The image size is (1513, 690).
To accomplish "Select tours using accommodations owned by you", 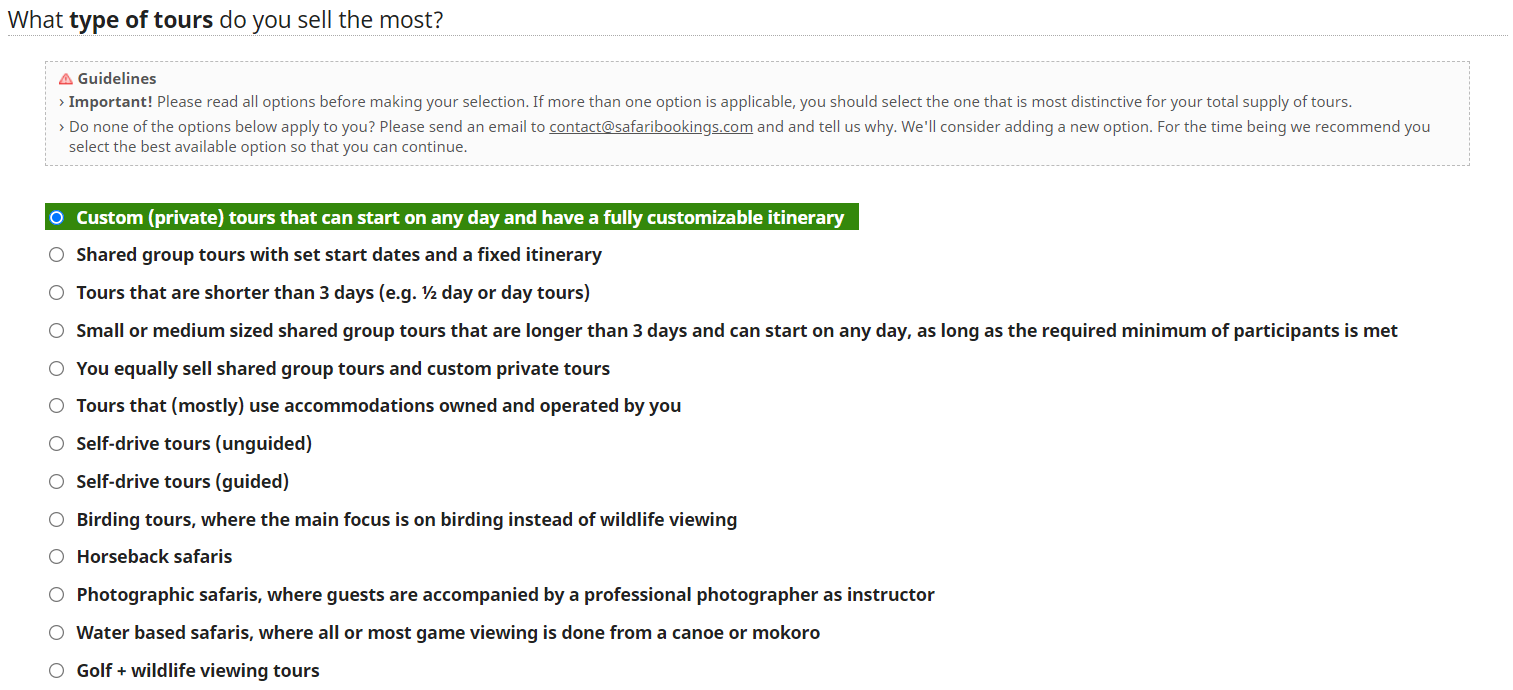I will pos(57,406).
